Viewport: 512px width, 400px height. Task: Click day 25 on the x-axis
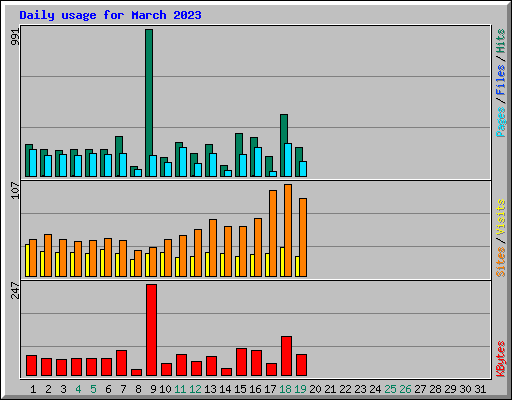pyautogui.click(x=390, y=389)
